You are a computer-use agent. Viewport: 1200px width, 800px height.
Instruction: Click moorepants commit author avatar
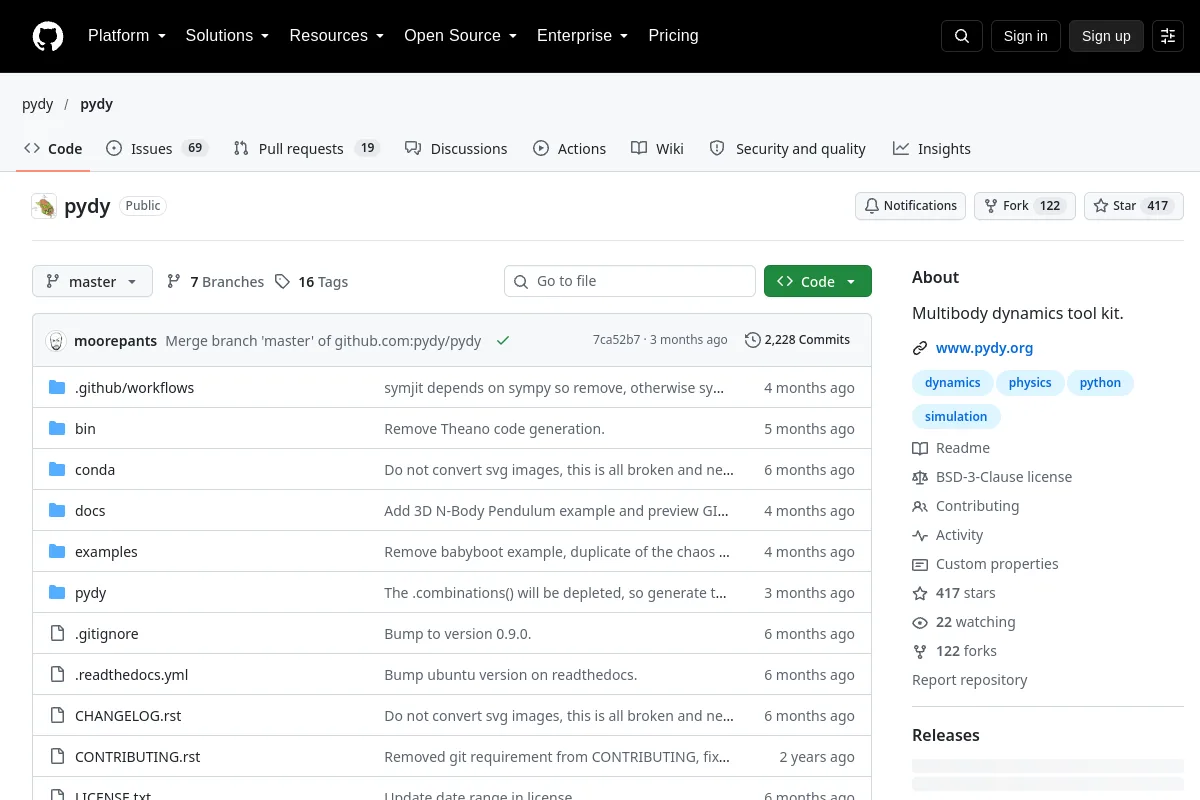56,340
